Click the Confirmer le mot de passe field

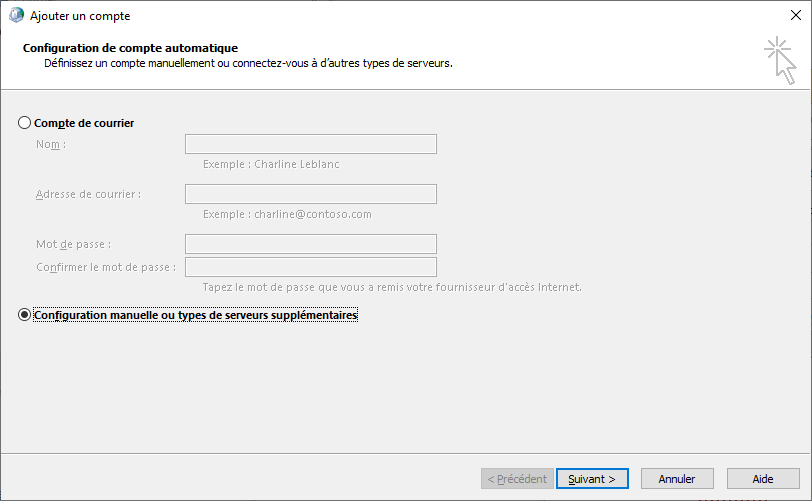point(311,267)
